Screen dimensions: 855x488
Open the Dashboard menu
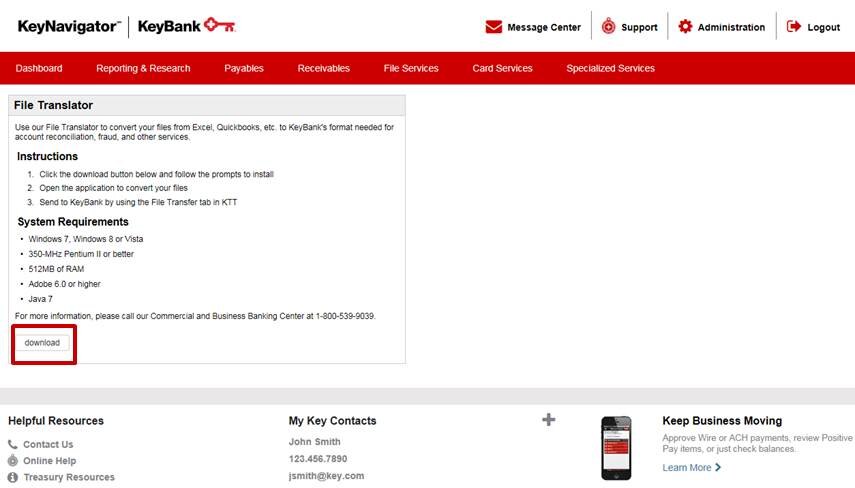click(39, 68)
